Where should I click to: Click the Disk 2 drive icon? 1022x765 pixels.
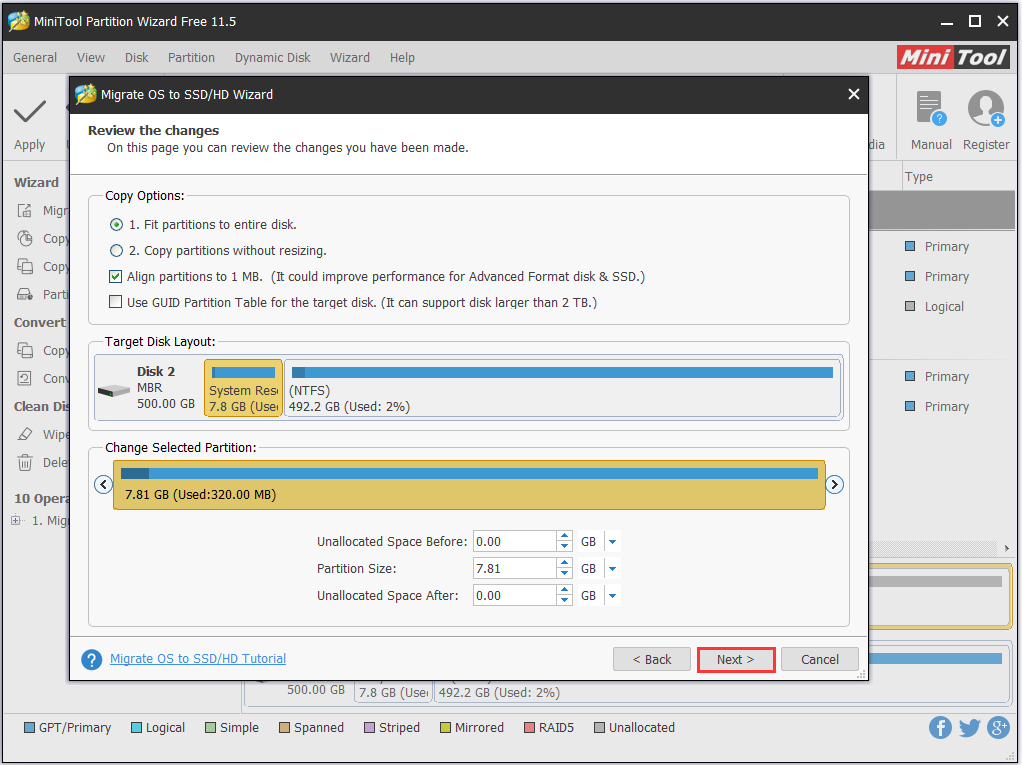(x=114, y=390)
